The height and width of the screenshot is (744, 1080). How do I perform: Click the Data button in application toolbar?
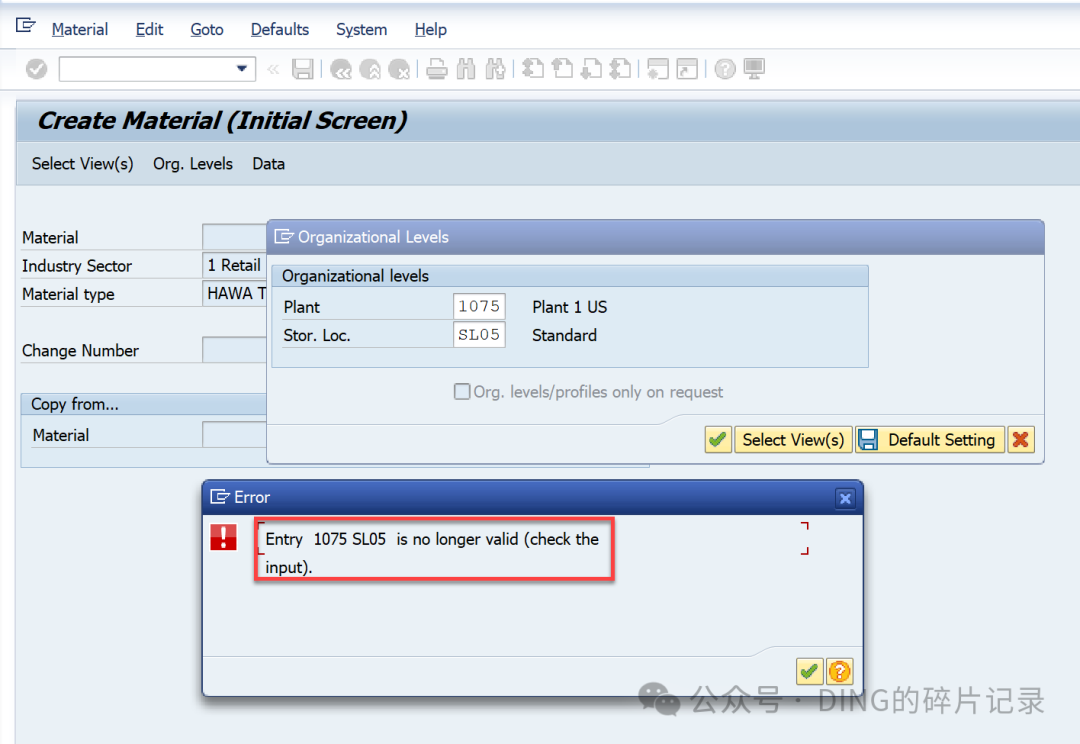click(269, 164)
